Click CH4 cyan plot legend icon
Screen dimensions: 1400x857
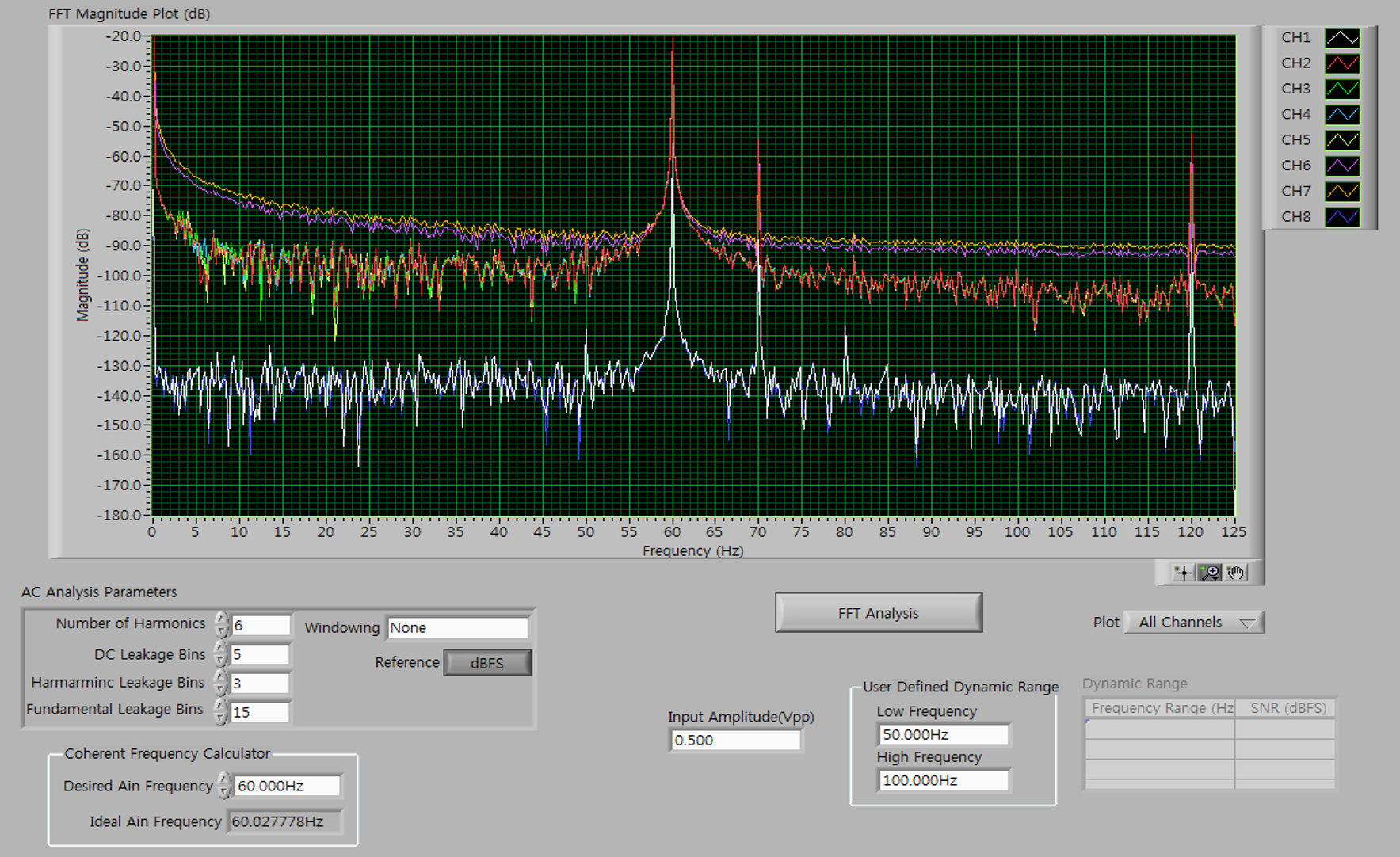[x=1342, y=114]
